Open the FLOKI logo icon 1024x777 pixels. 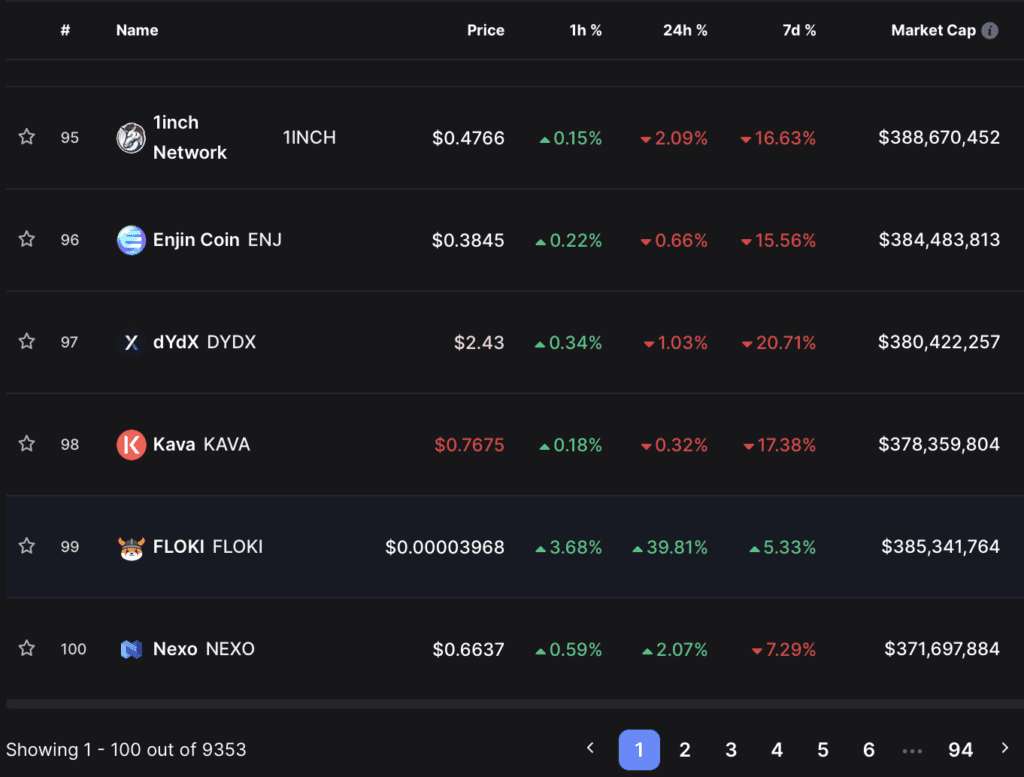(131, 547)
